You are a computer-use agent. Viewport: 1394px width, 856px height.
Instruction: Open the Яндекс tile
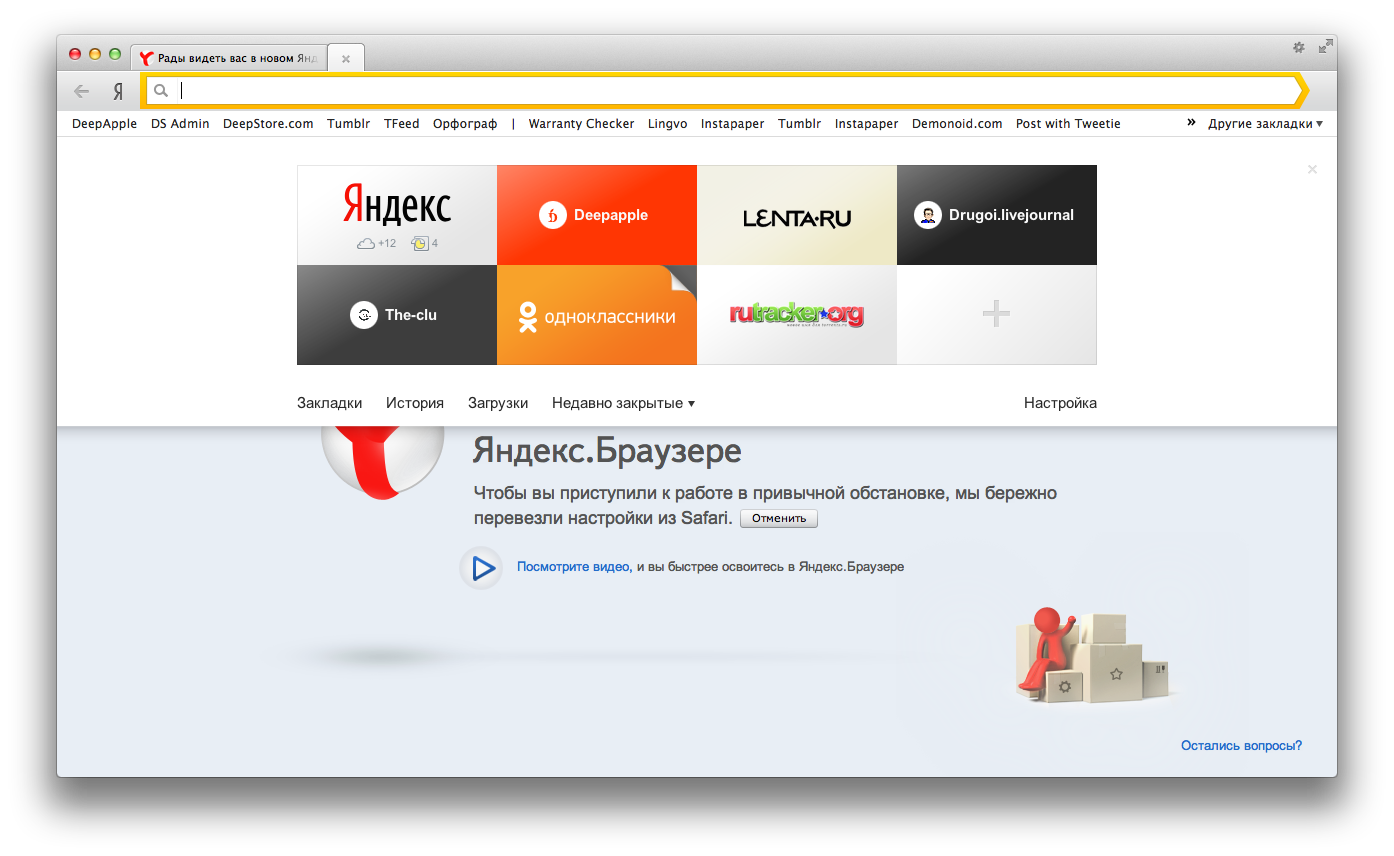coord(397,215)
